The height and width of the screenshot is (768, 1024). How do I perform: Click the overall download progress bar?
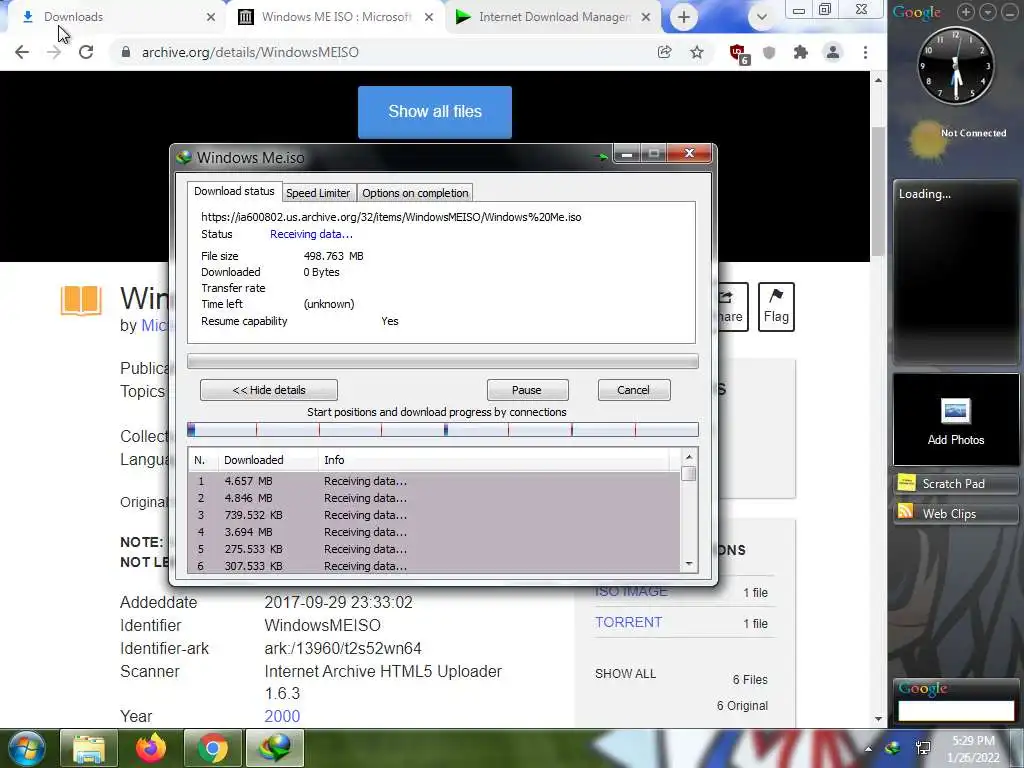[x=443, y=361]
